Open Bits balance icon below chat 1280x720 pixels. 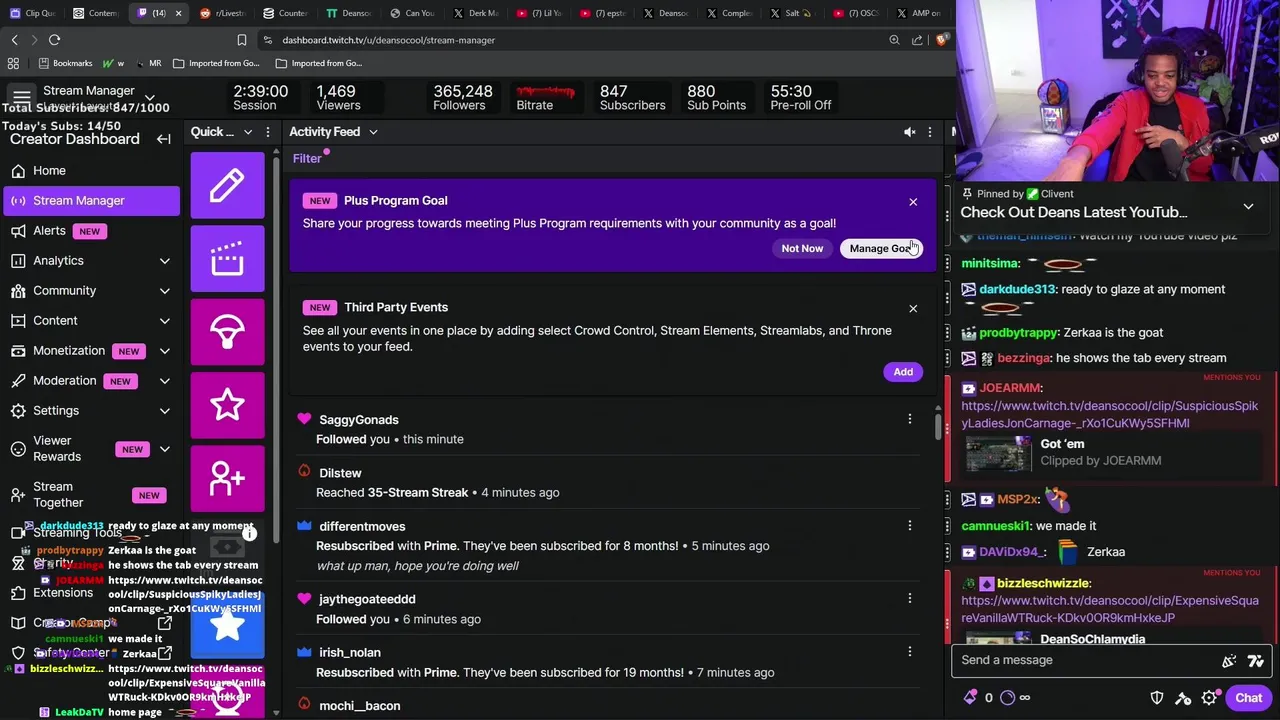click(x=970, y=698)
